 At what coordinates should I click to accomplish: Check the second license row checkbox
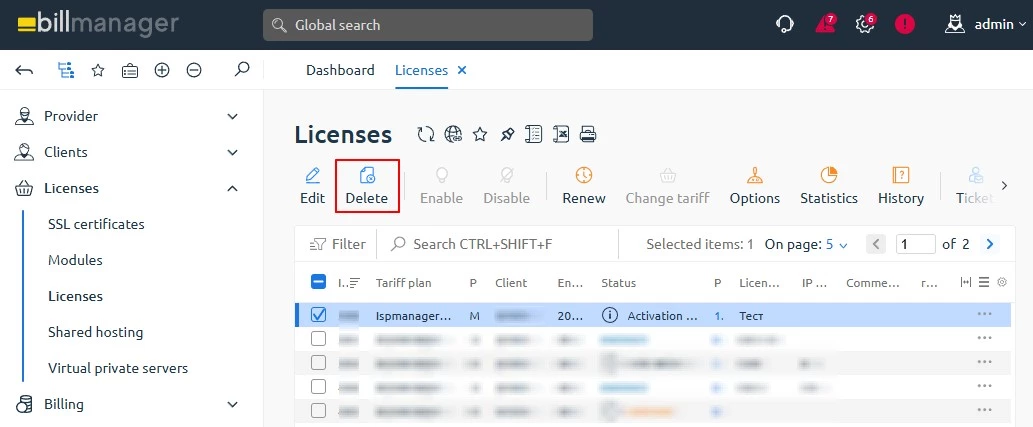(318, 339)
